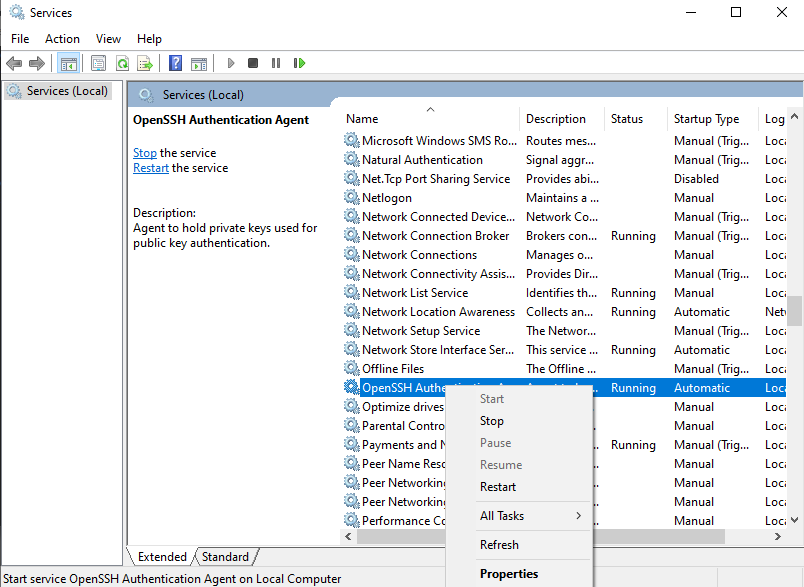The width and height of the screenshot is (804, 587).
Task: Open Properties from the toolbar icon
Action: tap(98, 64)
